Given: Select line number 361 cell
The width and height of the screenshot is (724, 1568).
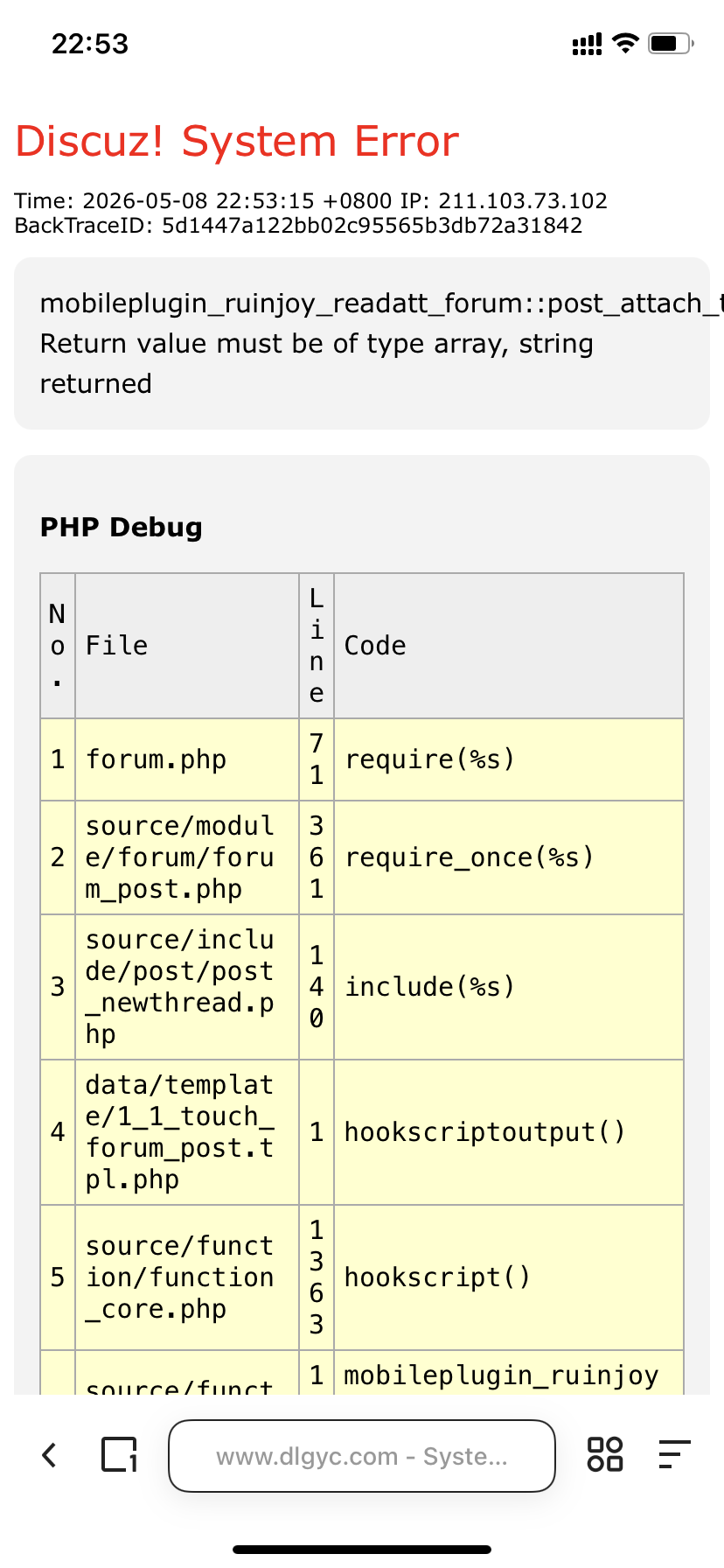Looking at the screenshot, I should [x=317, y=857].
